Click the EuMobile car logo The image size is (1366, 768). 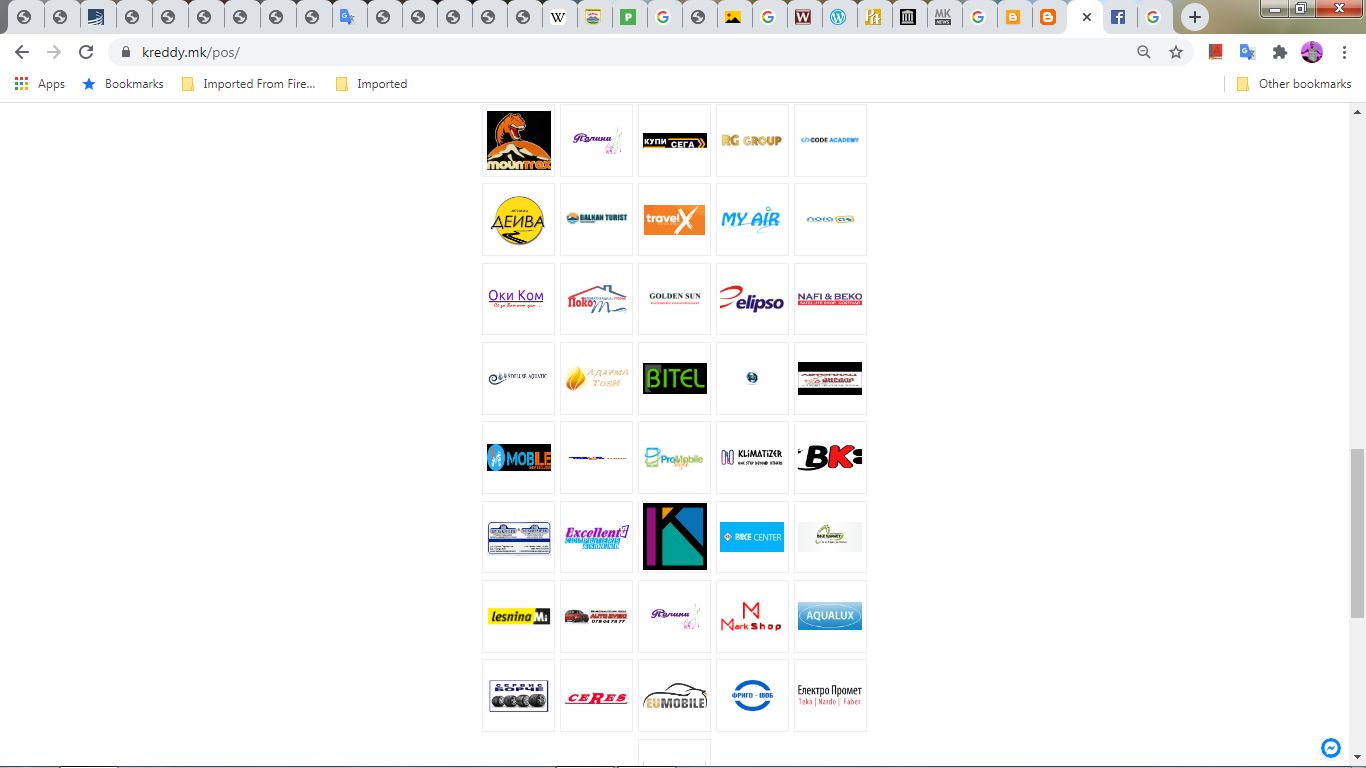point(674,696)
